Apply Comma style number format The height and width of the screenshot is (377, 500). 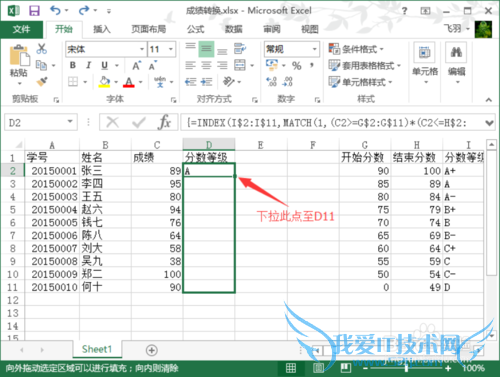tap(312, 65)
